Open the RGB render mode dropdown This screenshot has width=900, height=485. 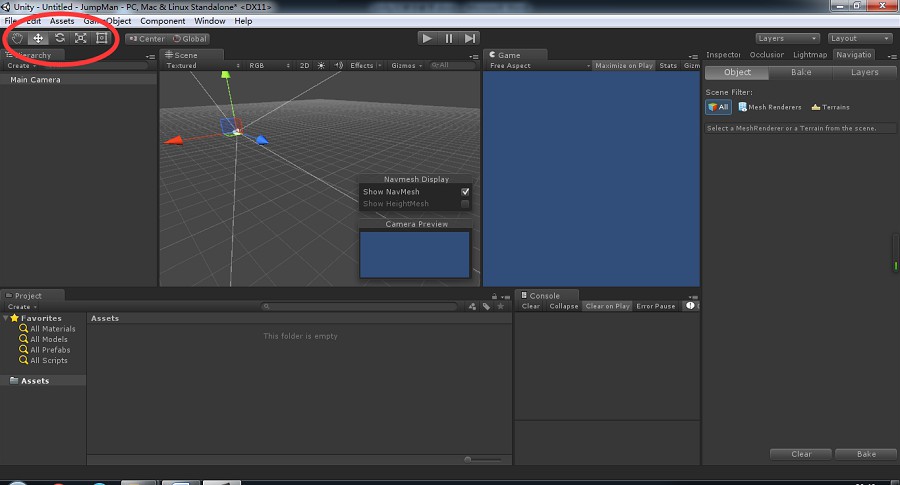click(269, 65)
